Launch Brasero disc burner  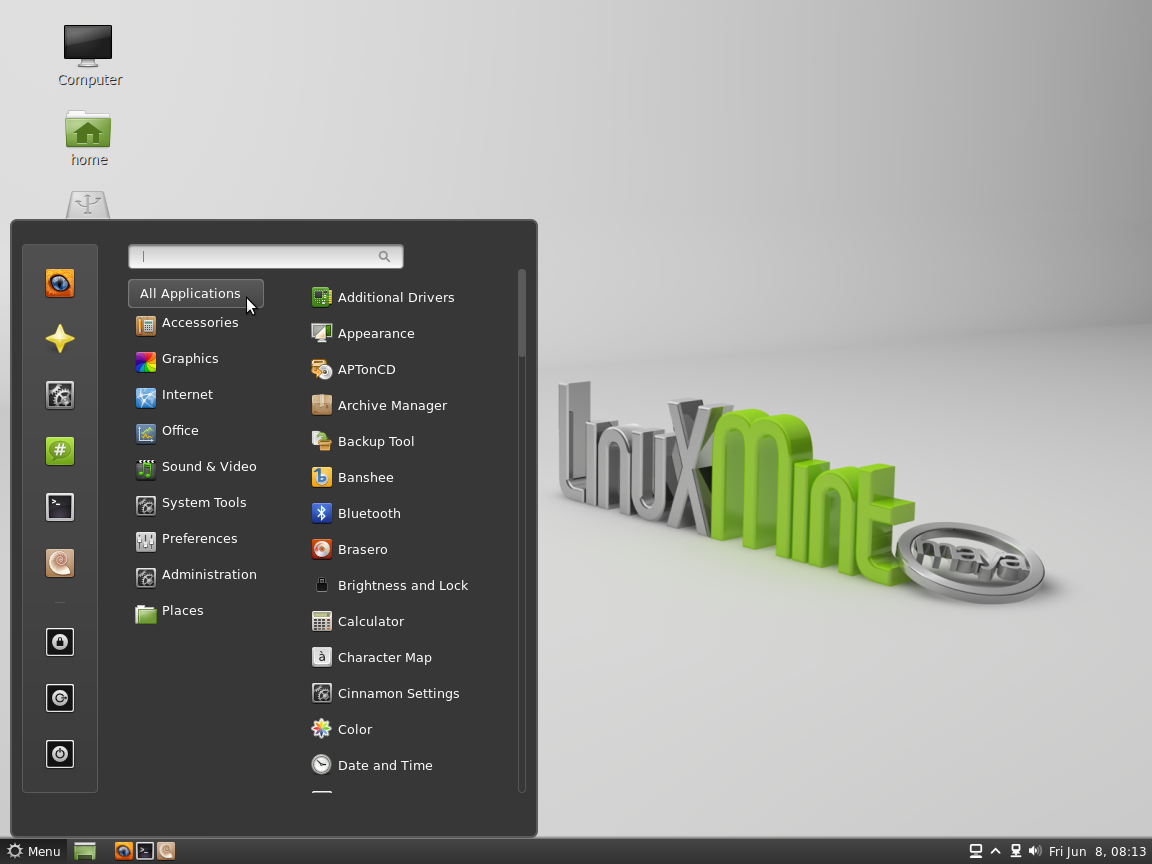(349, 550)
